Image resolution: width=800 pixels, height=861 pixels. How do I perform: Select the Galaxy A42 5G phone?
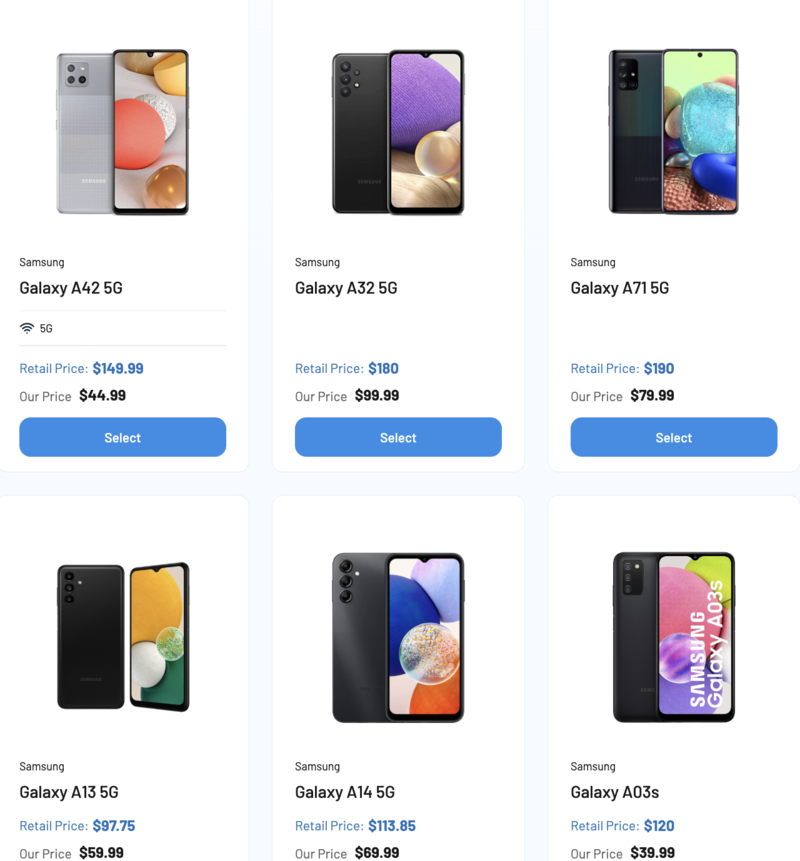pos(122,437)
